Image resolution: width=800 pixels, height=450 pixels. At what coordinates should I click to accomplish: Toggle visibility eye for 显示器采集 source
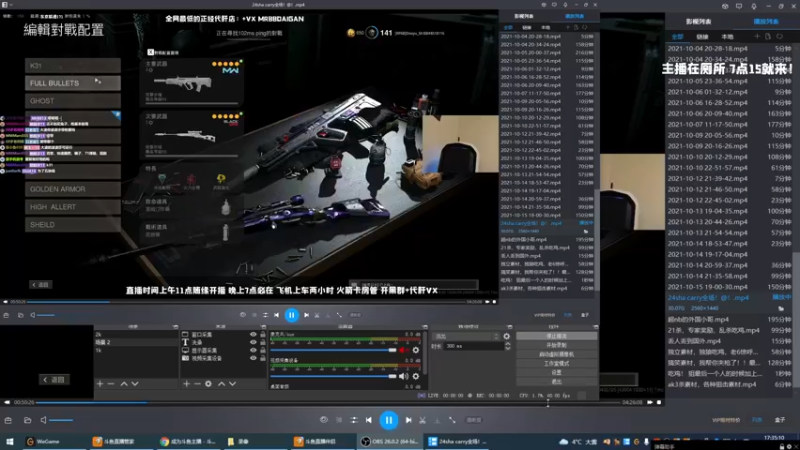(x=253, y=351)
